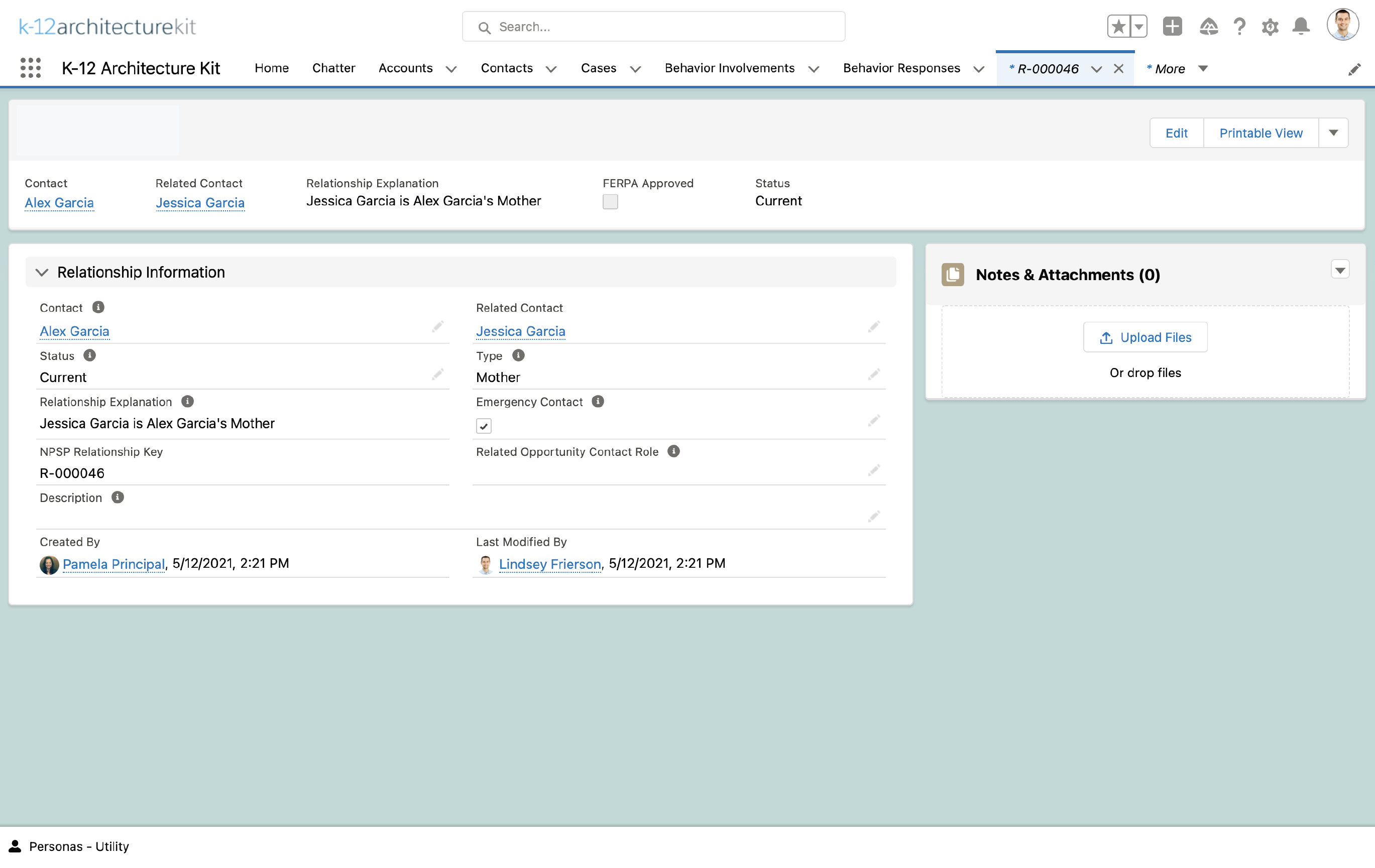Click the Contact field info icon
The height and width of the screenshot is (868, 1375).
click(x=98, y=307)
